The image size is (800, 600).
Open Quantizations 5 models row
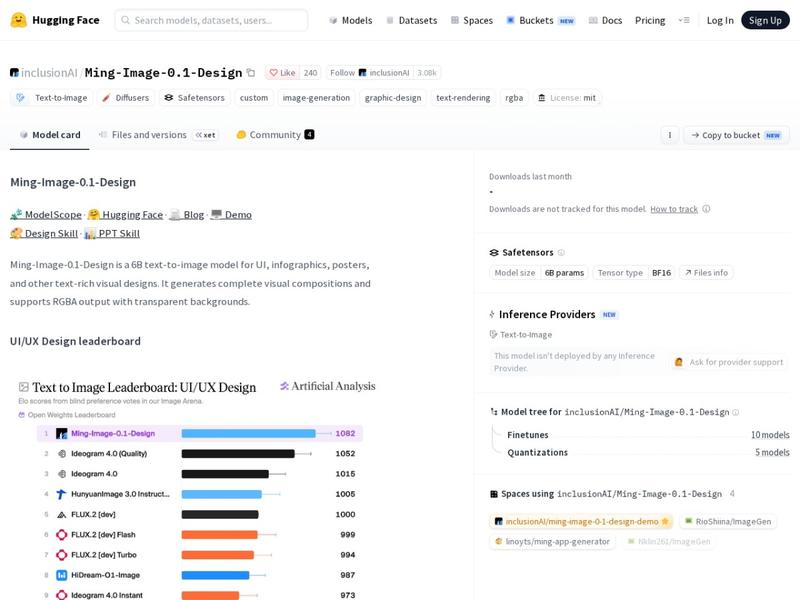pos(648,453)
